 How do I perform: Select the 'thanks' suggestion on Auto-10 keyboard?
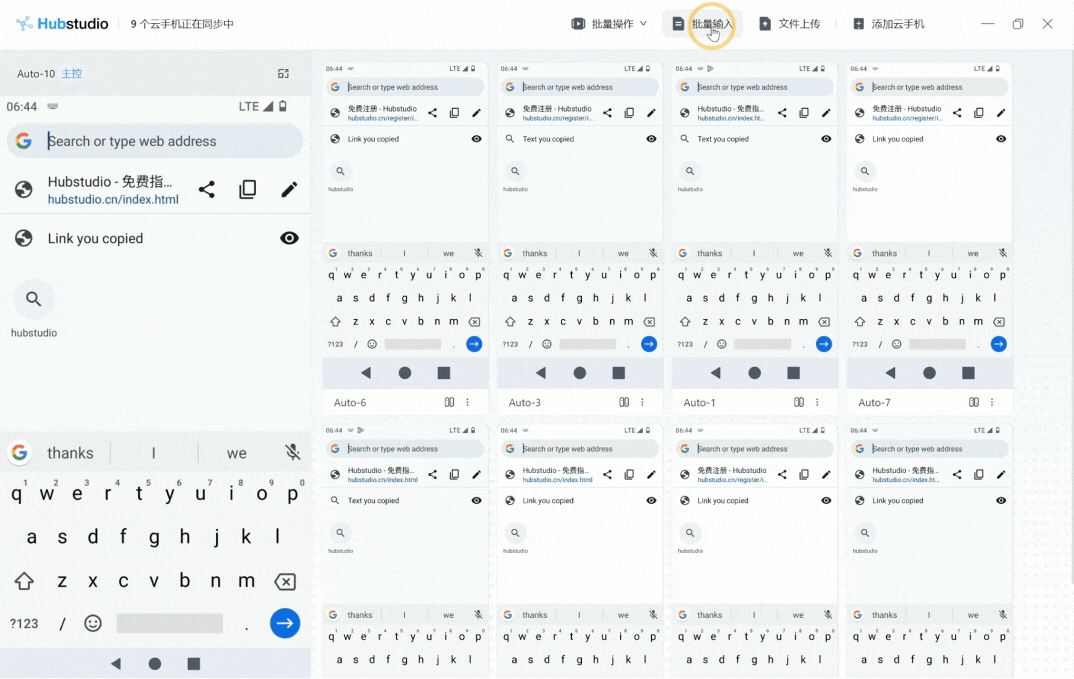click(x=70, y=453)
